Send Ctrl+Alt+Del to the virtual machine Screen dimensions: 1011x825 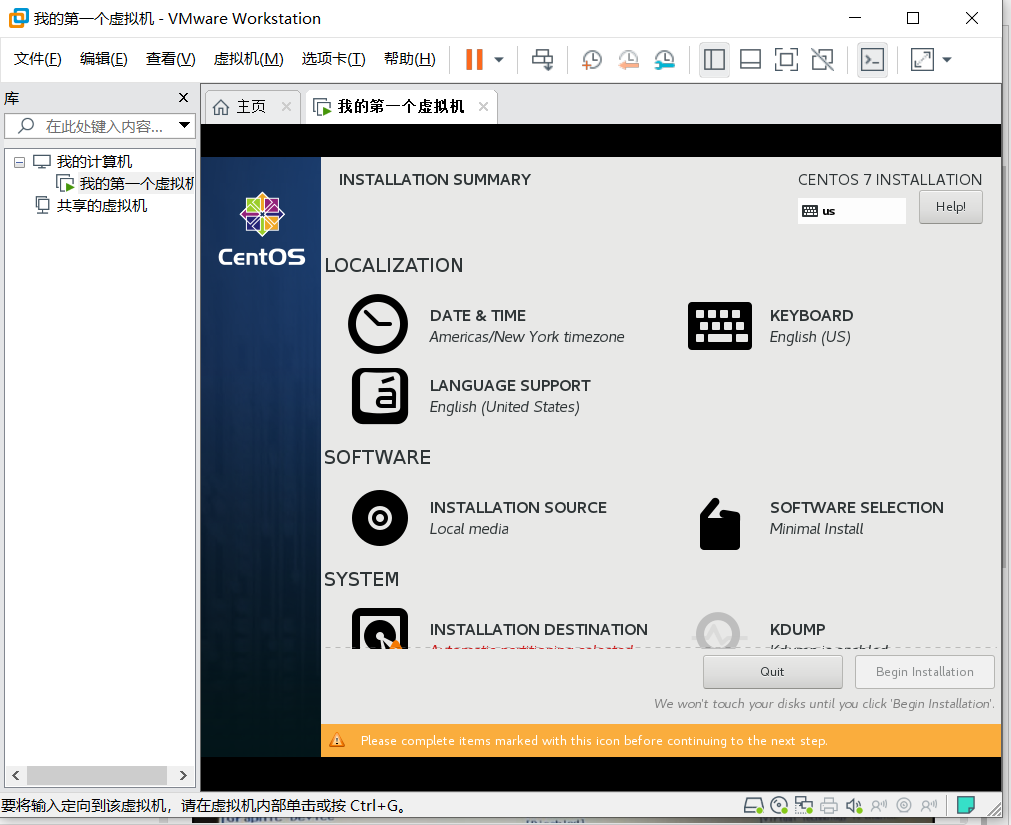point(542,59)
